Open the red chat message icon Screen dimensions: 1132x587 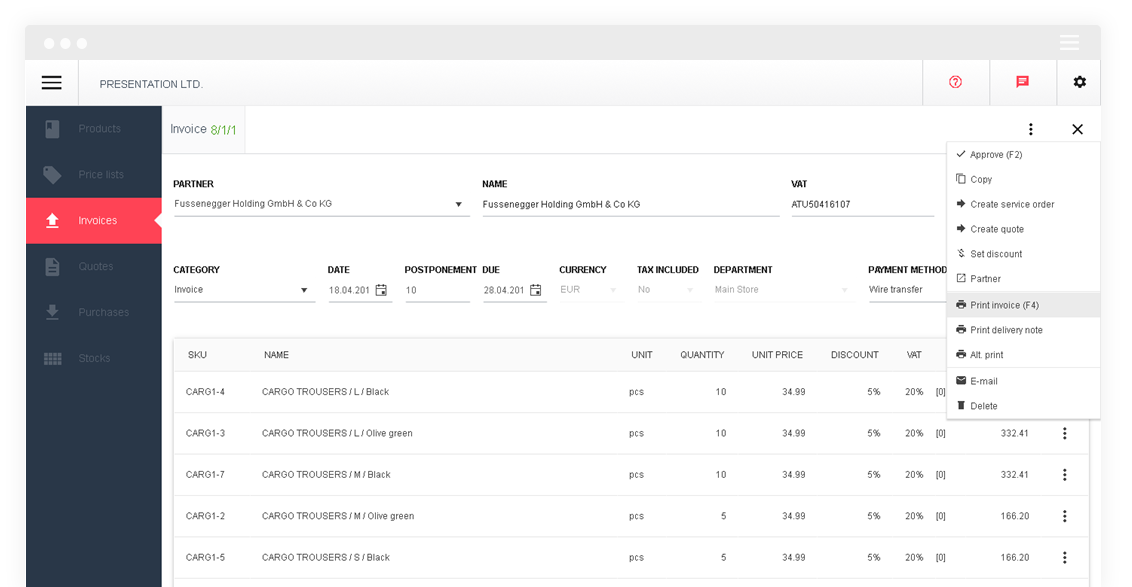point(1022,82)
